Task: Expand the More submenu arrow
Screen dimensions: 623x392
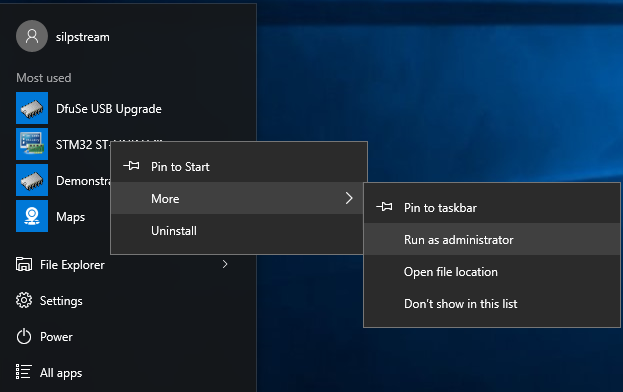Action: (349, 198)
